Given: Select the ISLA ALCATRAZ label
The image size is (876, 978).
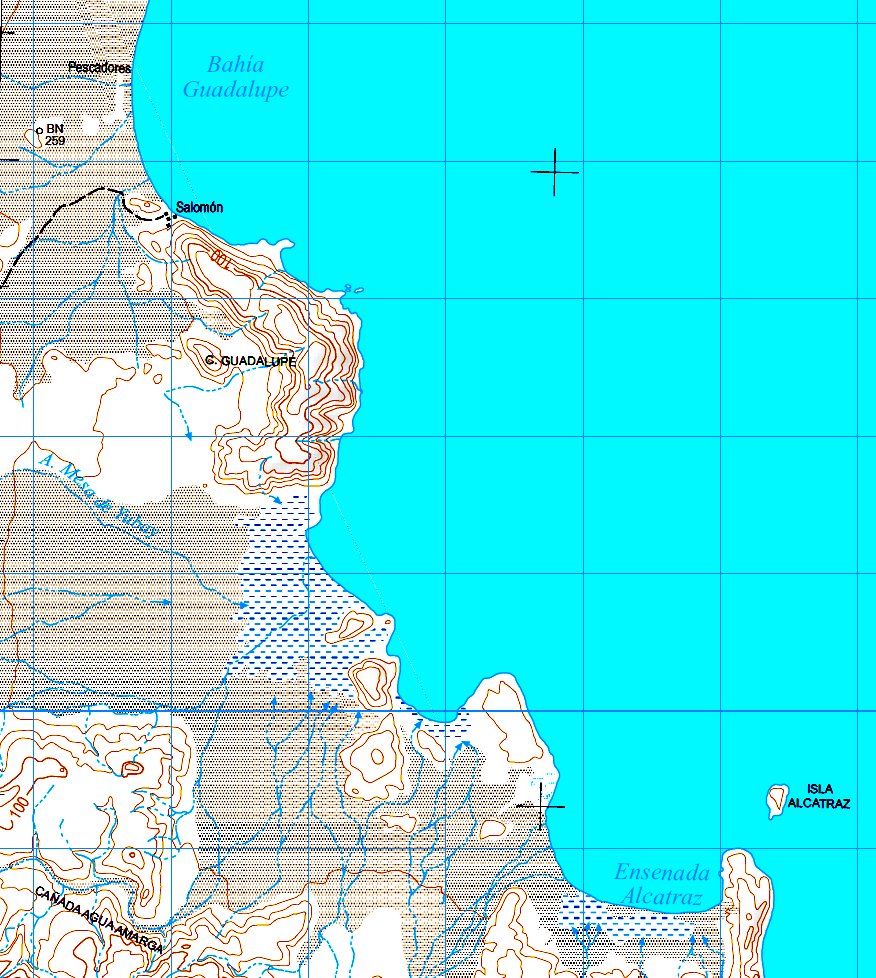Looking at the screenshot, I should [819, 796].
